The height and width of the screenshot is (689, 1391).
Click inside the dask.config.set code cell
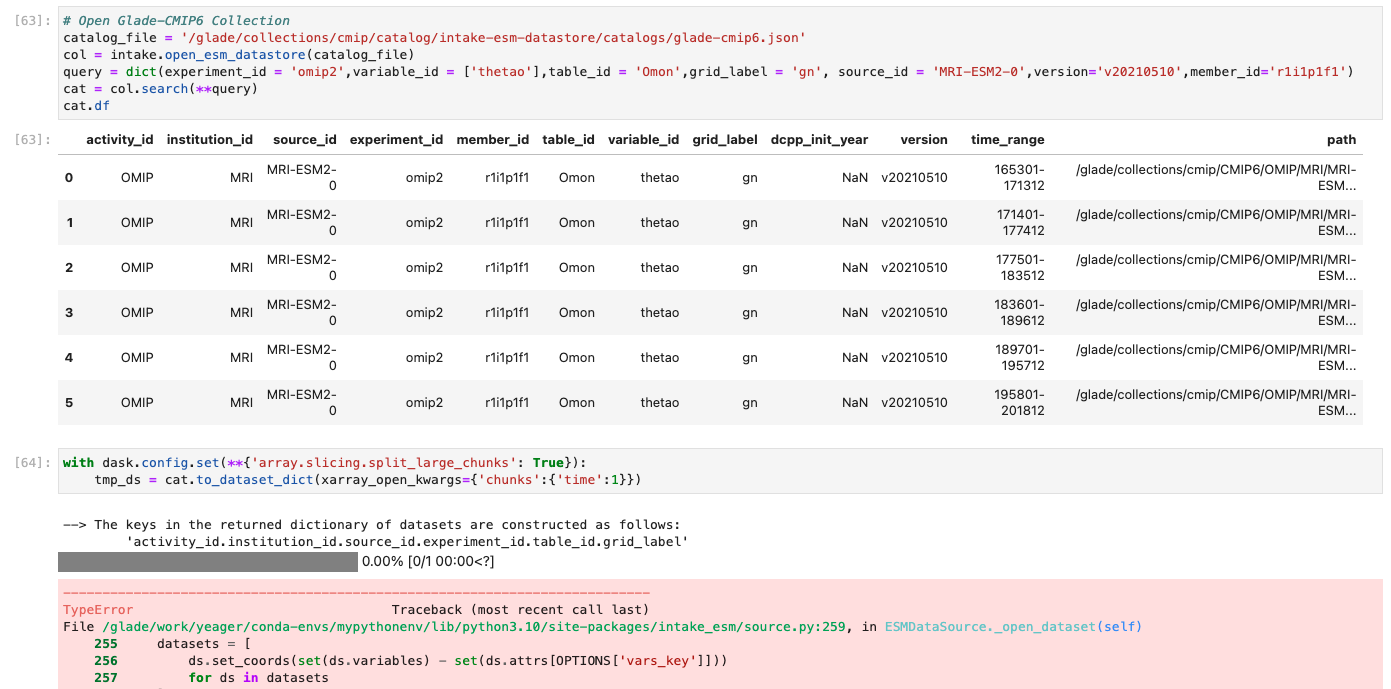720,472
